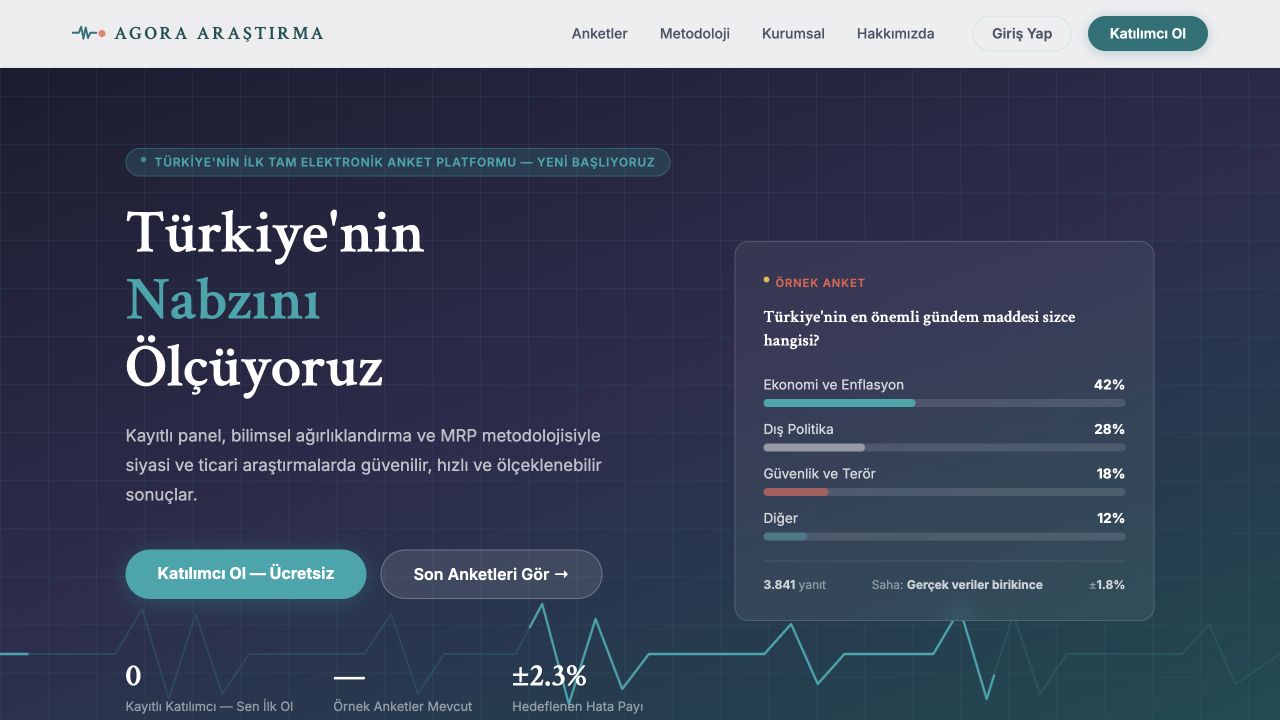Open the Hakkımızda navigation link

[x=896, y=33]
